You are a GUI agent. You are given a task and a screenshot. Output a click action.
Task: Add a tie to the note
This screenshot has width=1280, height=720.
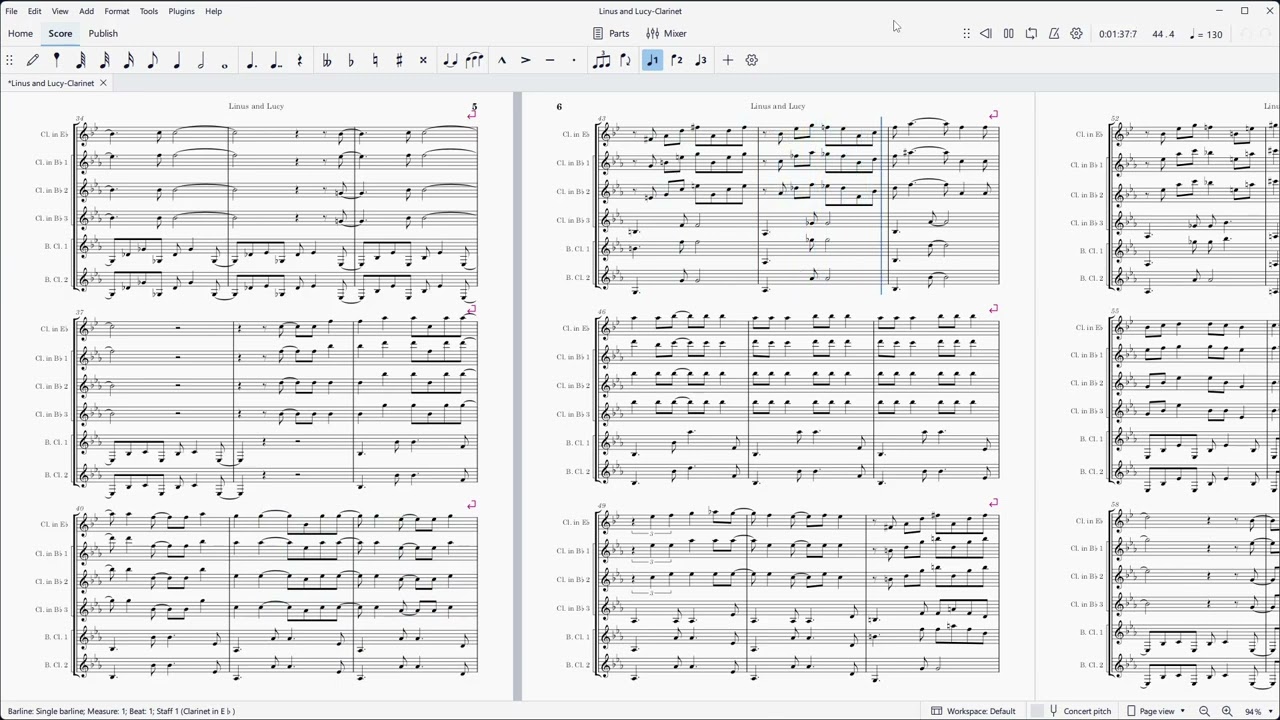pos(450,60)
